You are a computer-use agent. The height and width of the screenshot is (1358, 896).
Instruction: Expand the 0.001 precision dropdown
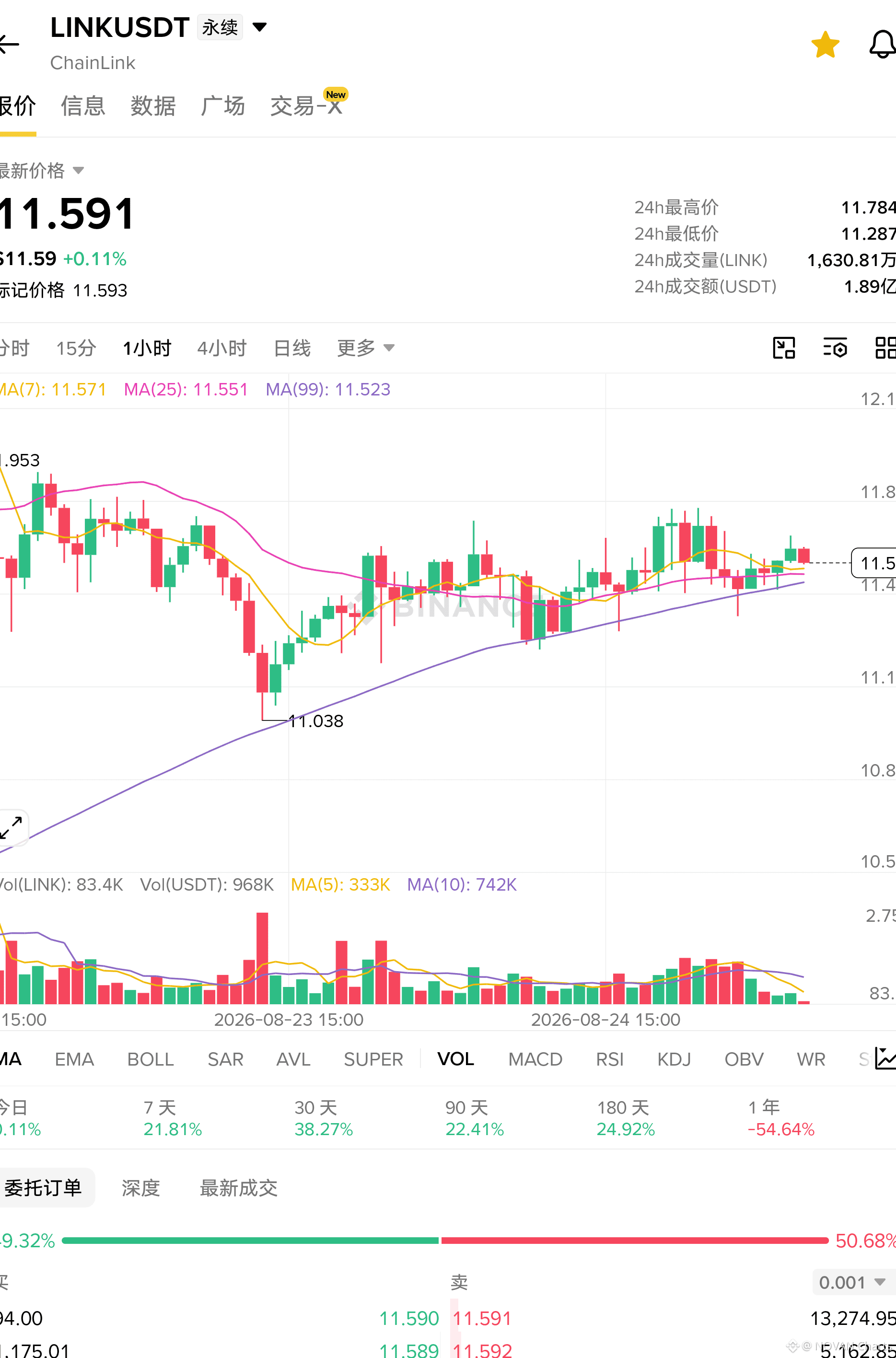coord(853,1283)
